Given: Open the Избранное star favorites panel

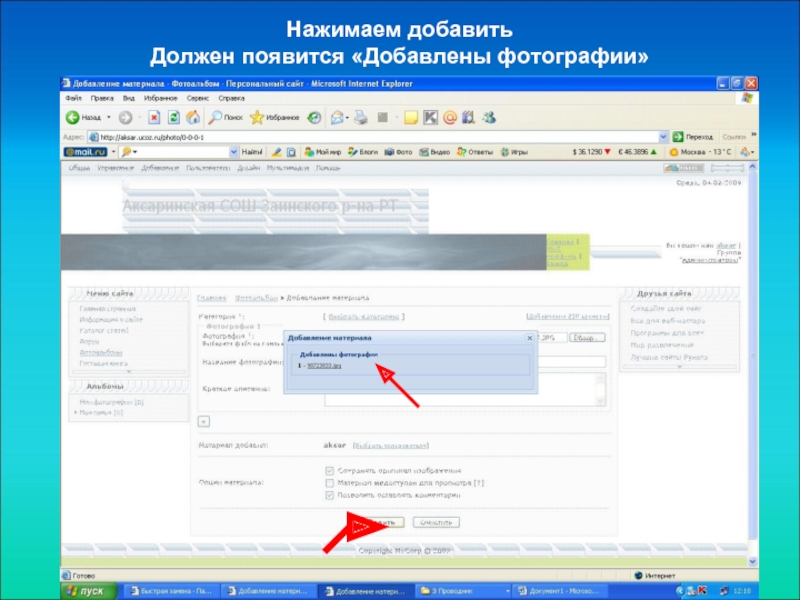Looking at the screenshot, I should click(x=274, y=118).
